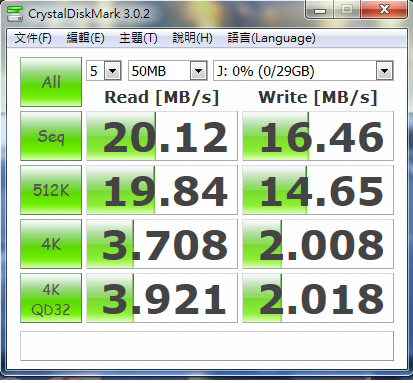Image resolution: width=413 pixels, height=383 pixels.
Task: Select the 512K write value 14.65
Action: [x=318, y=190]
